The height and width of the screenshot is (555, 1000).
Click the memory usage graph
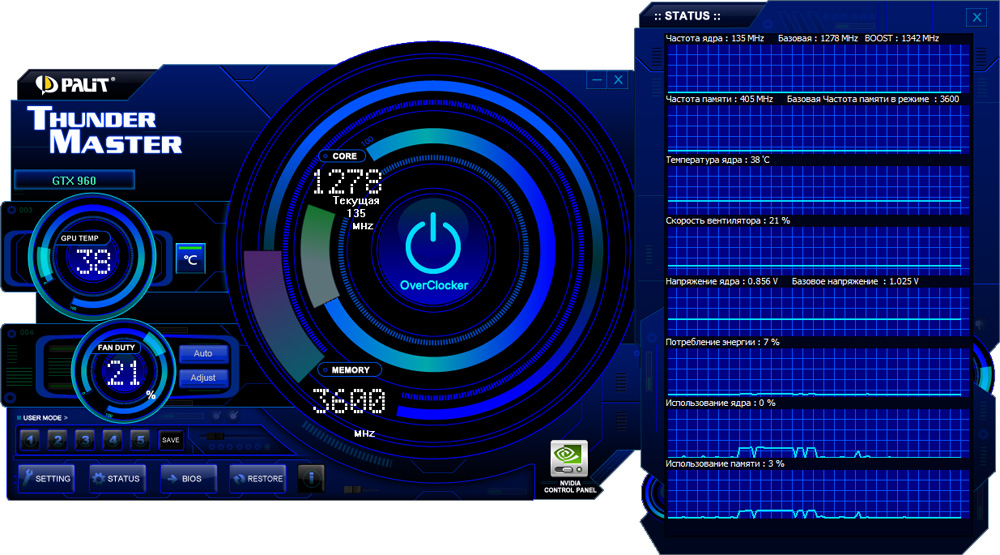click(818, 494)
